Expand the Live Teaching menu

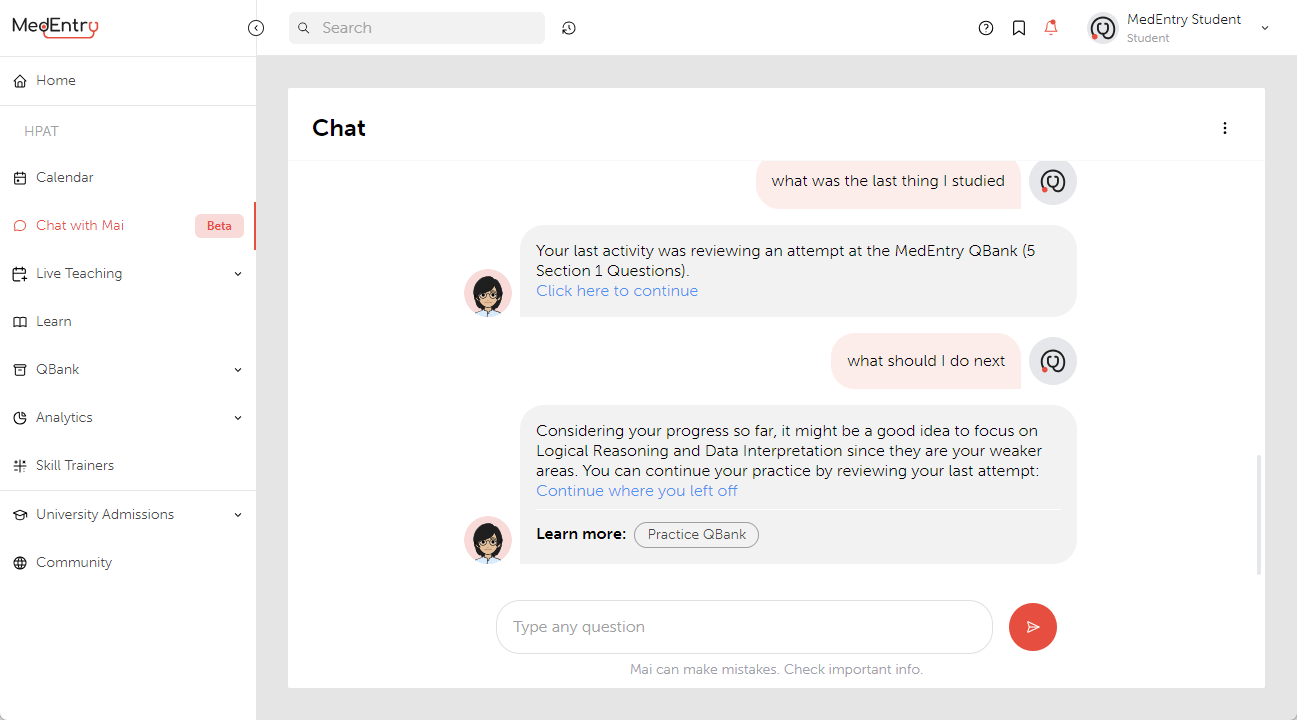(237, 273)
